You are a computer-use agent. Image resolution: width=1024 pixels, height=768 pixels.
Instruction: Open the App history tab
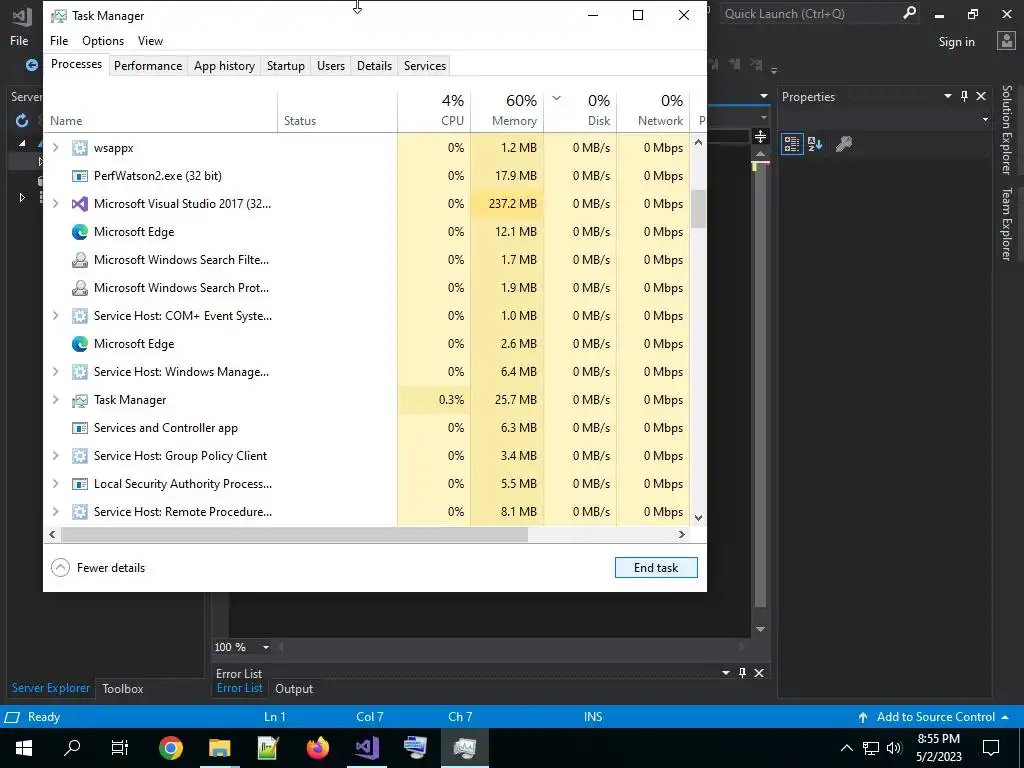pyautogui.click(x=224, y=66)
